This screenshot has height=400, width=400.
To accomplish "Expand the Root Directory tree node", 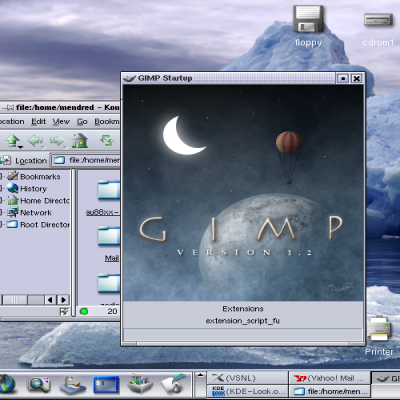I will (x=1, y=225).
